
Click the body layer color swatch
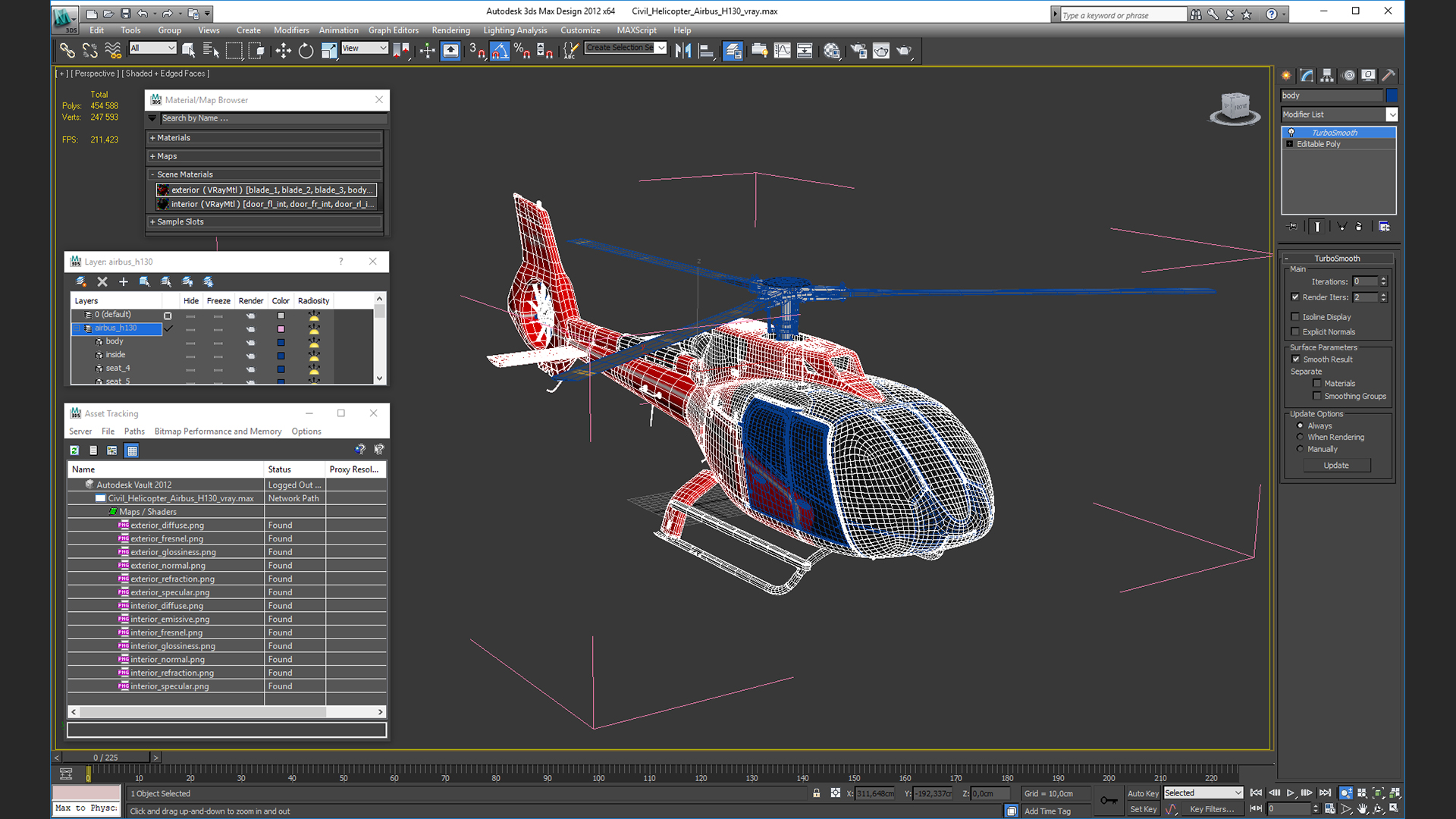281,342
